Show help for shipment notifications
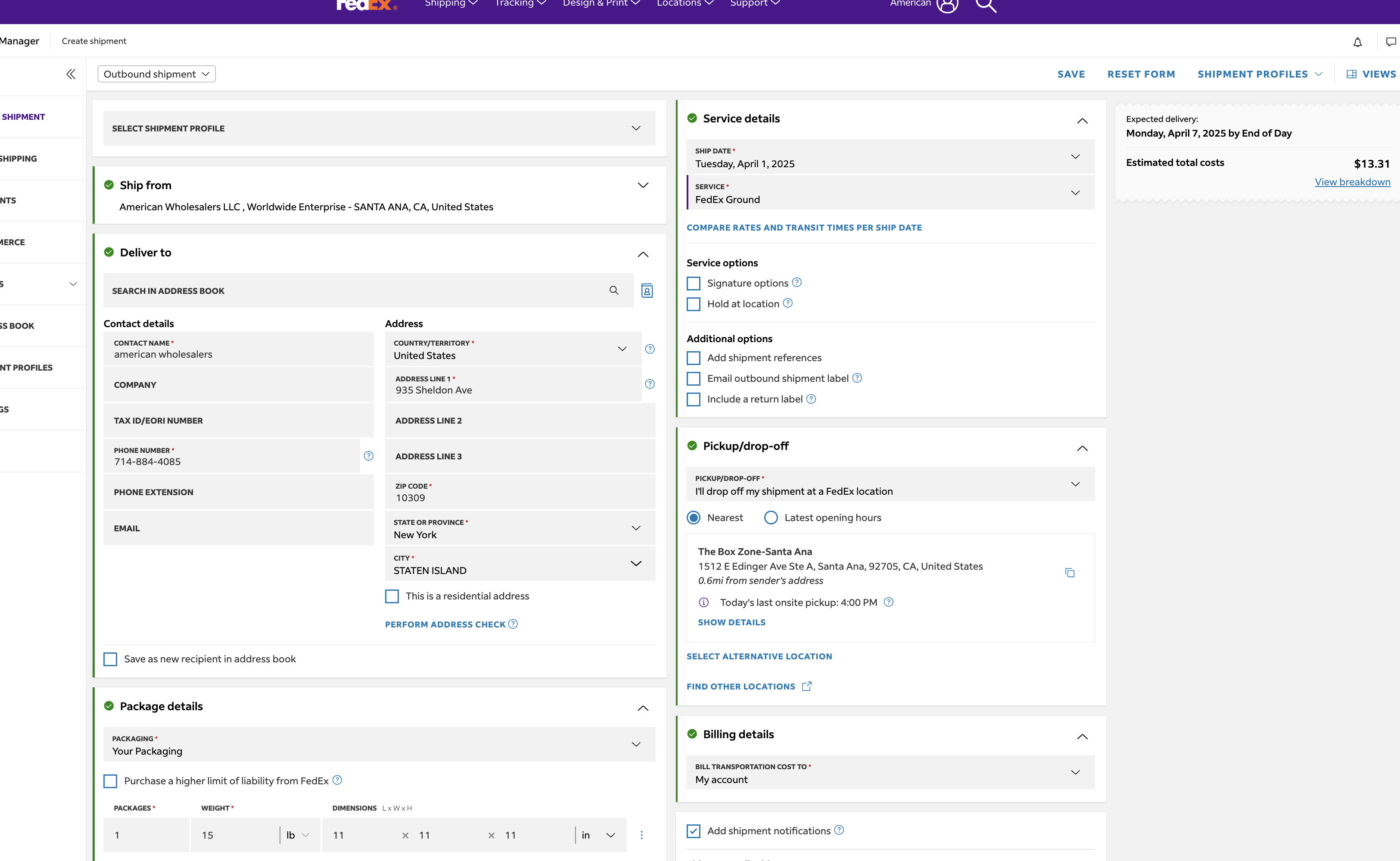The height and width of the screenshot is (861, 1400). pos(839,830)
